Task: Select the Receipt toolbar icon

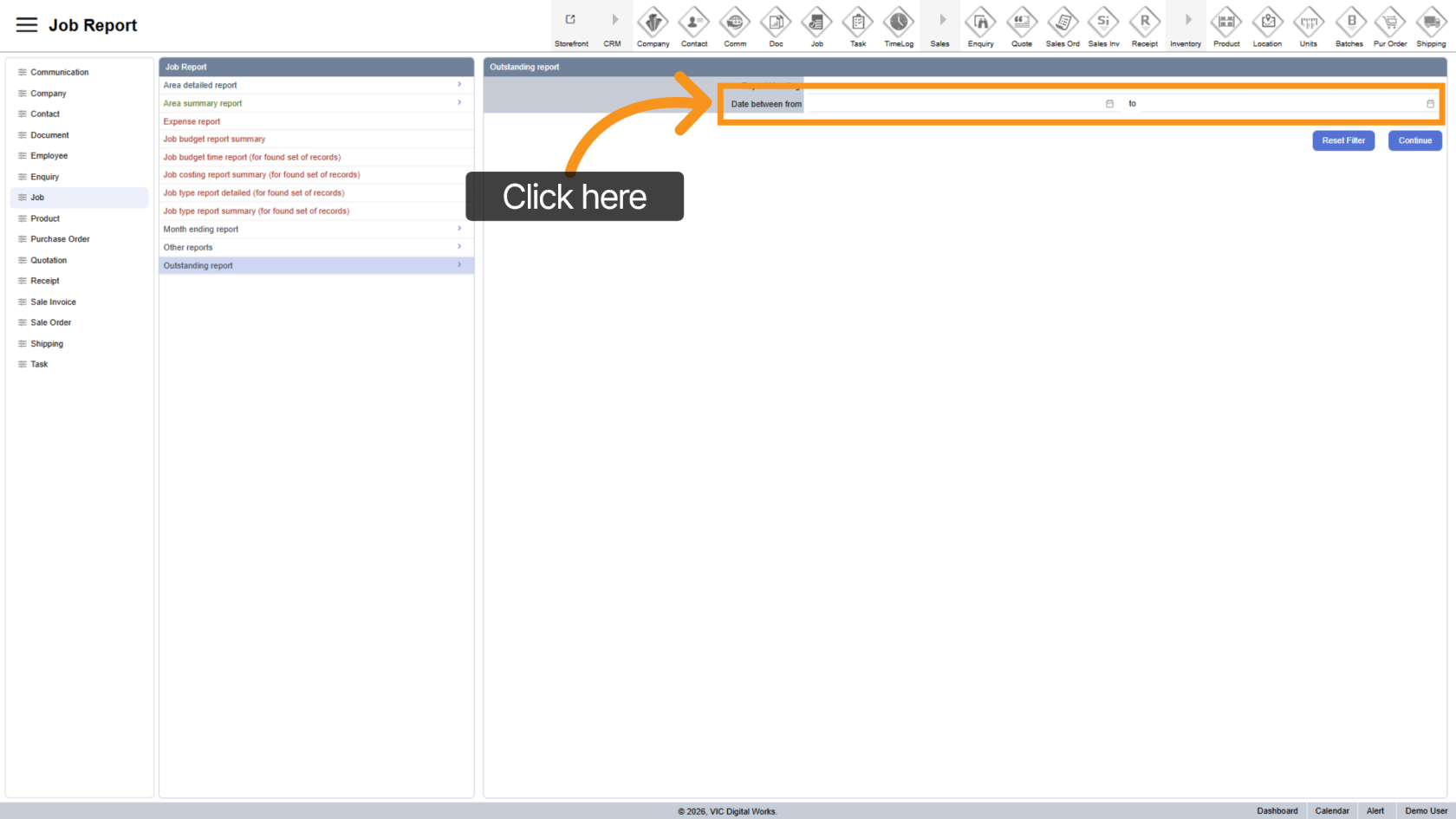Action: [1144, 23]
